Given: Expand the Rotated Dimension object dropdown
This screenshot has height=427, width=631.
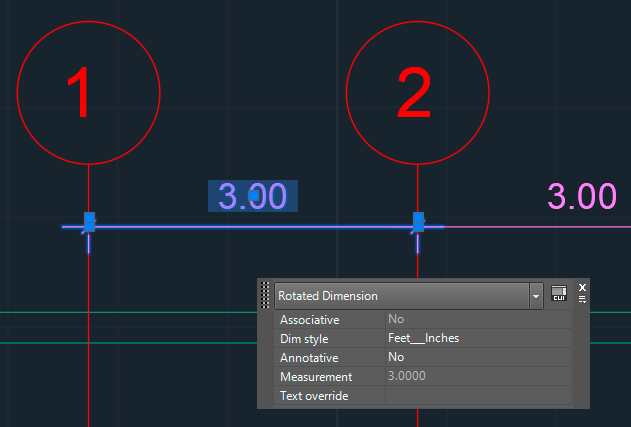Looking at the screenshot, I should [x=536, y=296].
